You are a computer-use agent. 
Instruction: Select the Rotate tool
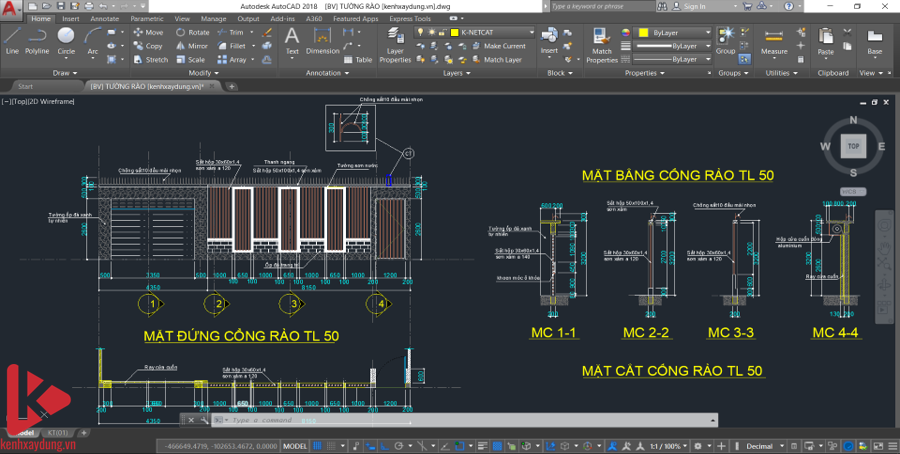pyautogui.click(x=192, y=32)
